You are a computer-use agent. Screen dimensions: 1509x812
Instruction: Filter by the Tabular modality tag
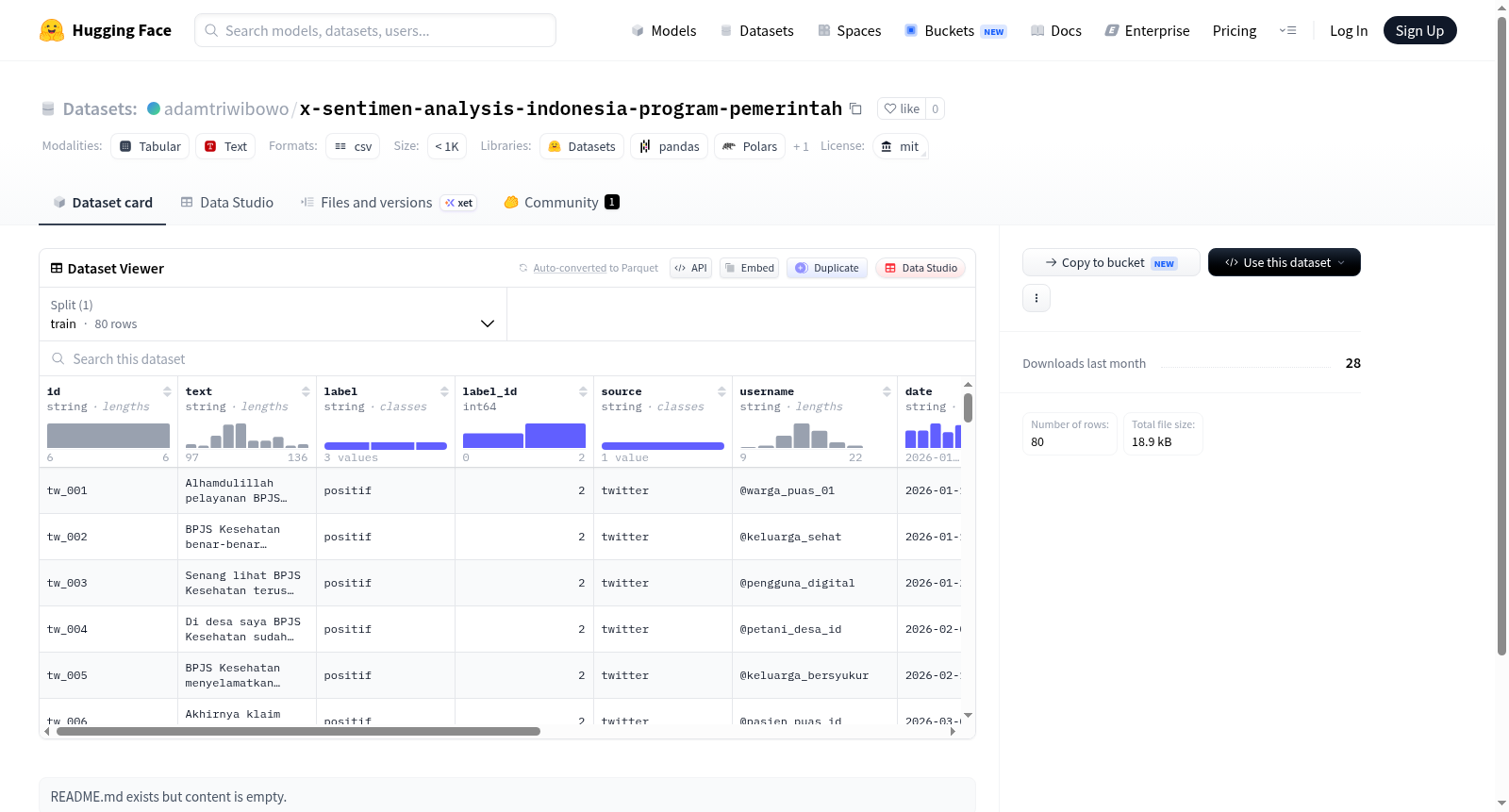(x=150, y=146)
